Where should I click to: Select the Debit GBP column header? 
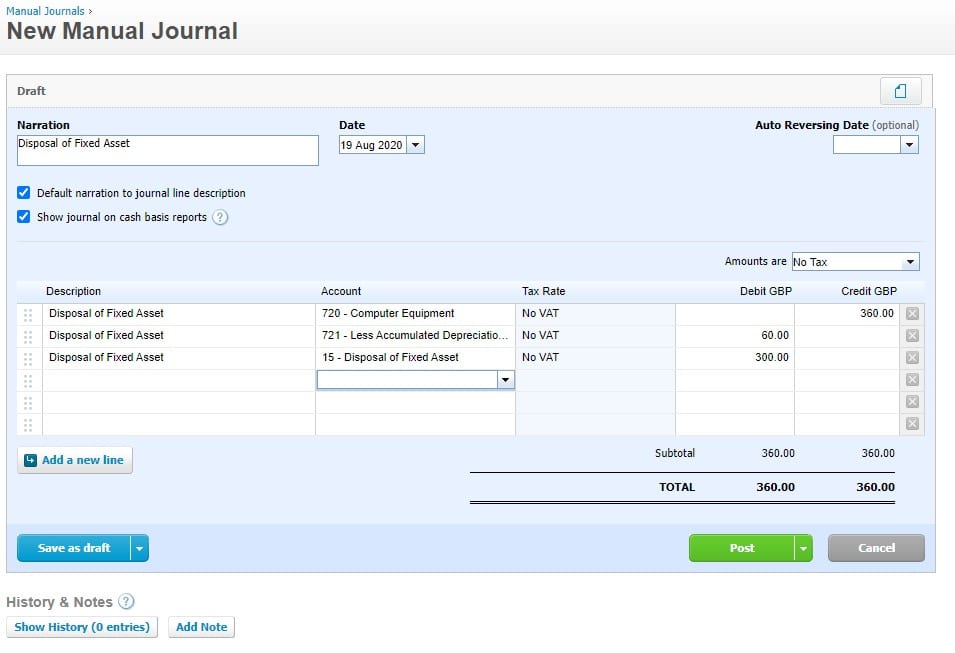pyautogui.click(x=766, y=291)
